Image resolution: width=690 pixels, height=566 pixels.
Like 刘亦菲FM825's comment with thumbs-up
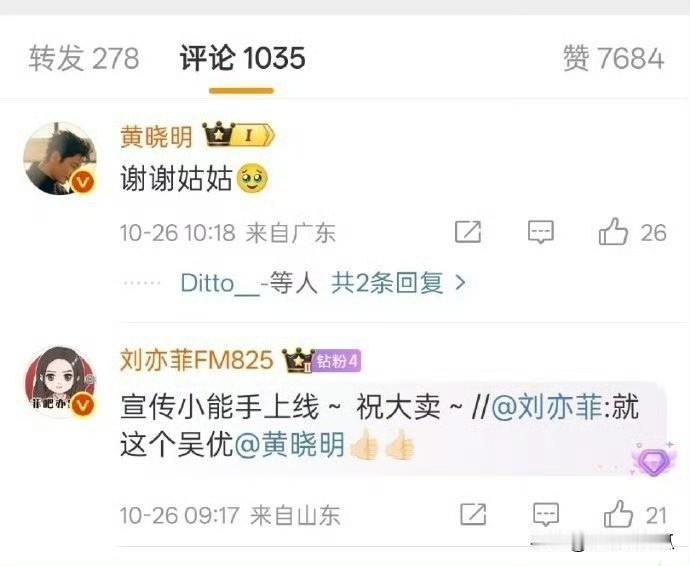pyautogui.click(x=618, y=514)
